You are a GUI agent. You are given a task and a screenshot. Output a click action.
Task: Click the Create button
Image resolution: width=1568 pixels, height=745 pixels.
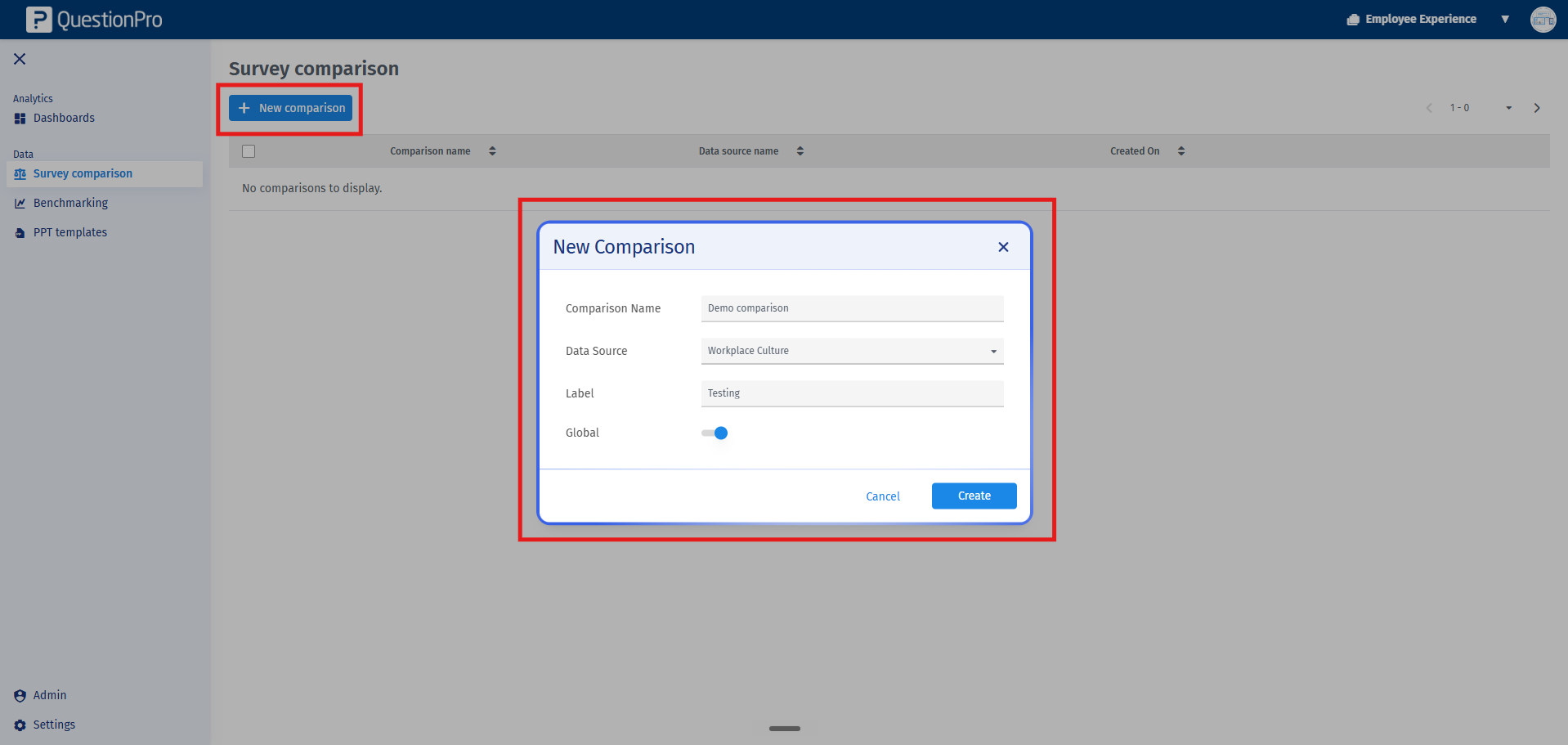pyautogui.click(x=974, y=496)
